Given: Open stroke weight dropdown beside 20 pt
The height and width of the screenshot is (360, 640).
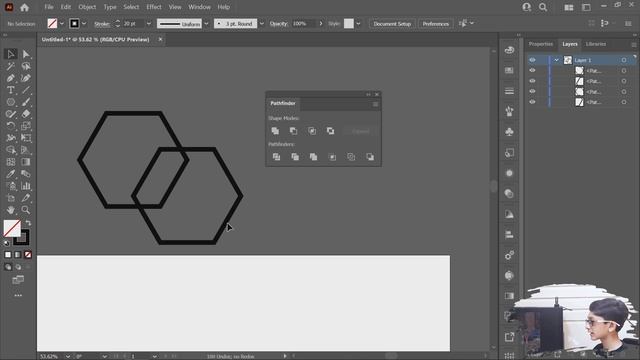Looking at the screenshot, I should pyautogui.click(x=149, y=24).
